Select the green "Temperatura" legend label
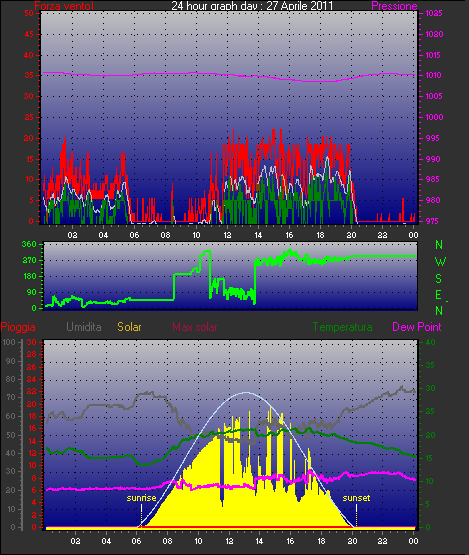This screenshot has height=555, width=469. 342,327
